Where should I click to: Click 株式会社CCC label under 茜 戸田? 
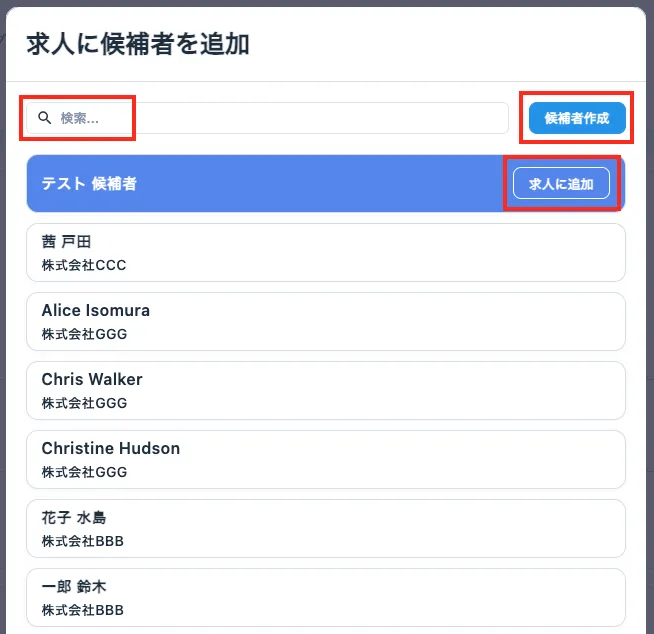[84, 265]
